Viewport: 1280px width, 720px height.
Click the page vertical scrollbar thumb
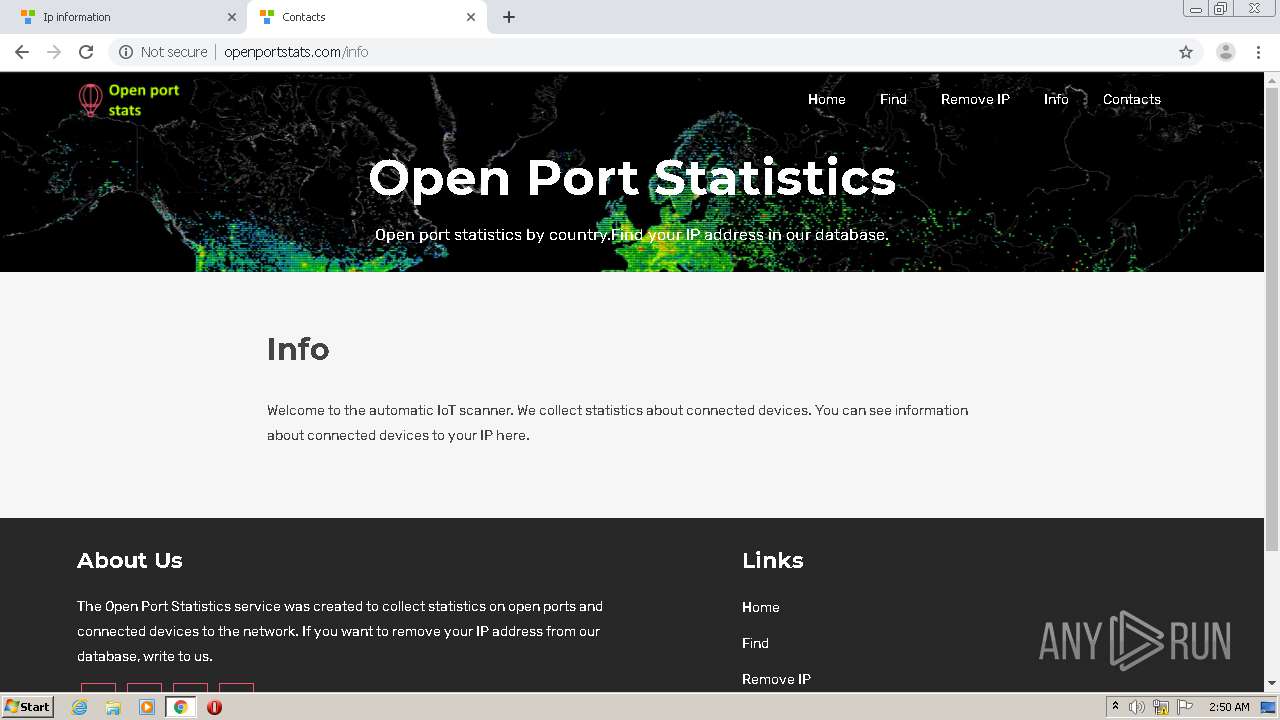pos(1272,318)
